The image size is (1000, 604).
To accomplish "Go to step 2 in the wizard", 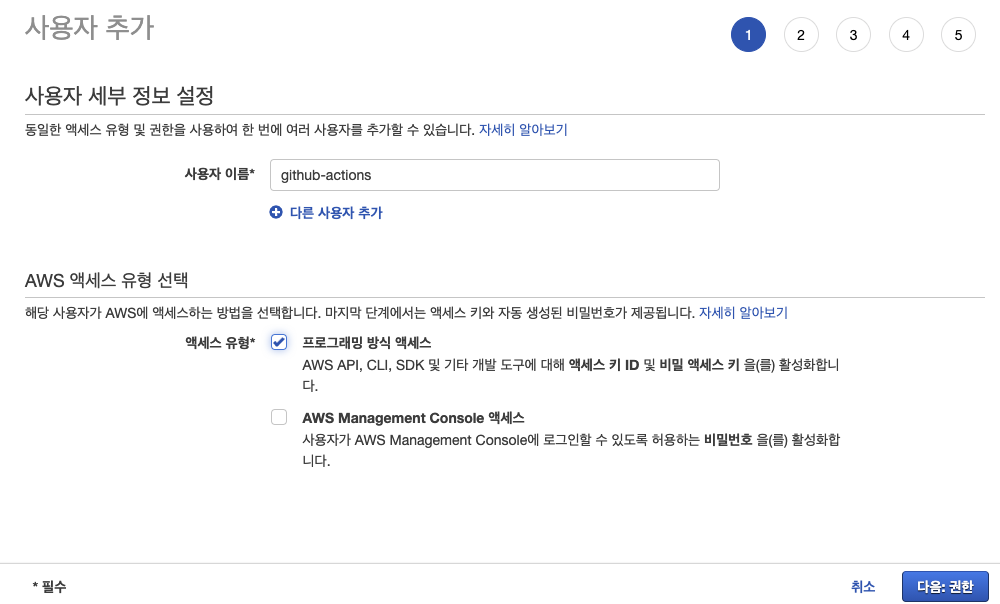I will (x=801, y=35).
